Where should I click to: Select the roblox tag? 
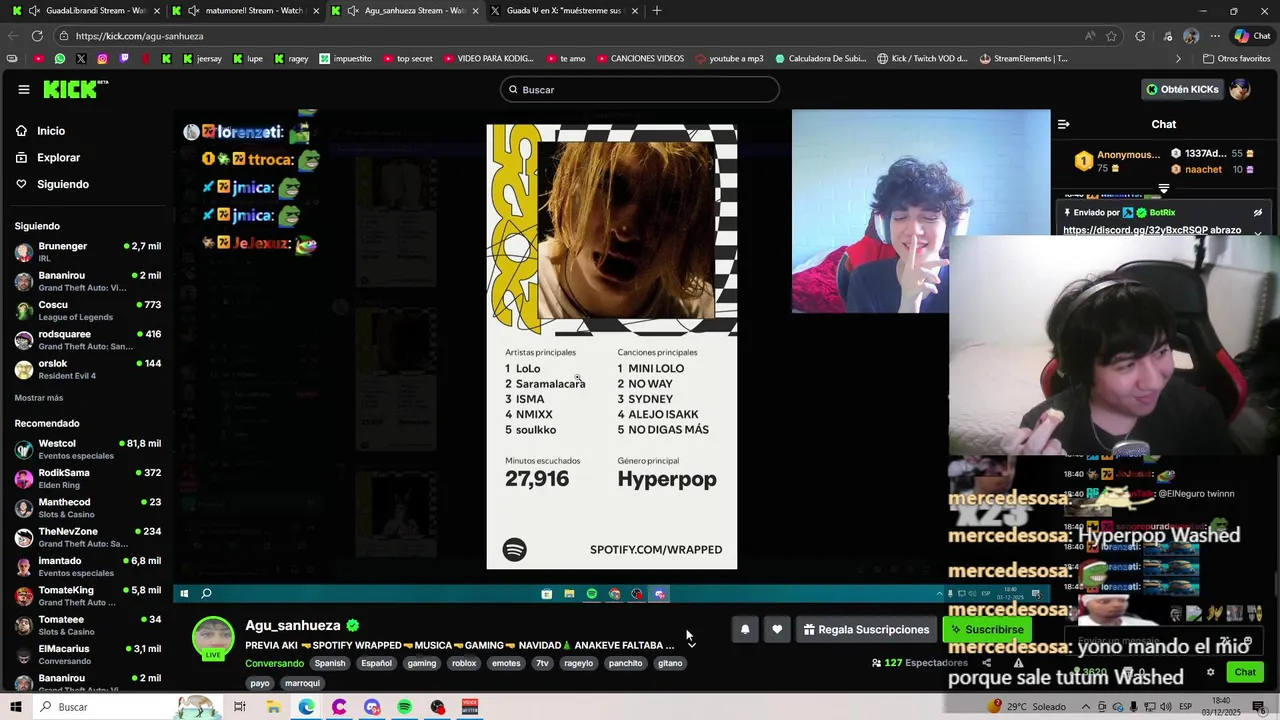pyautogui.click(x=464, y=663)
